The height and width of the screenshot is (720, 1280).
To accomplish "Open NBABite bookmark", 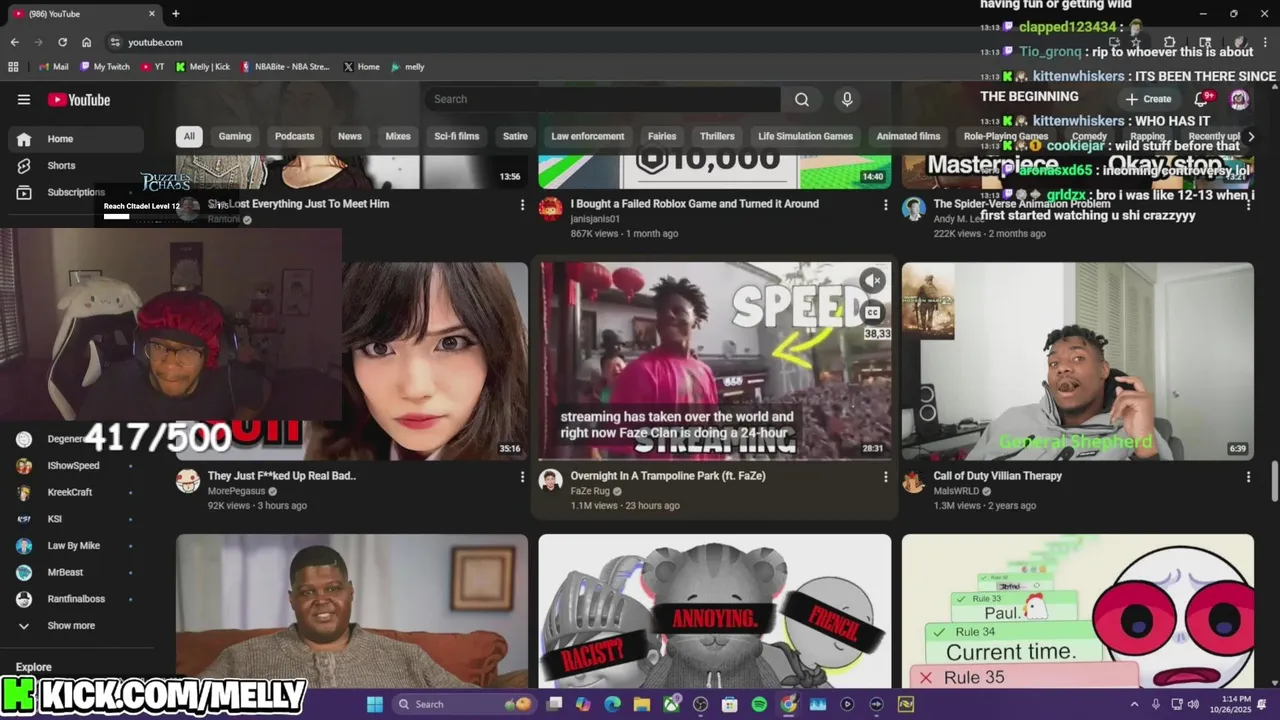I will (x=284, y=67).
